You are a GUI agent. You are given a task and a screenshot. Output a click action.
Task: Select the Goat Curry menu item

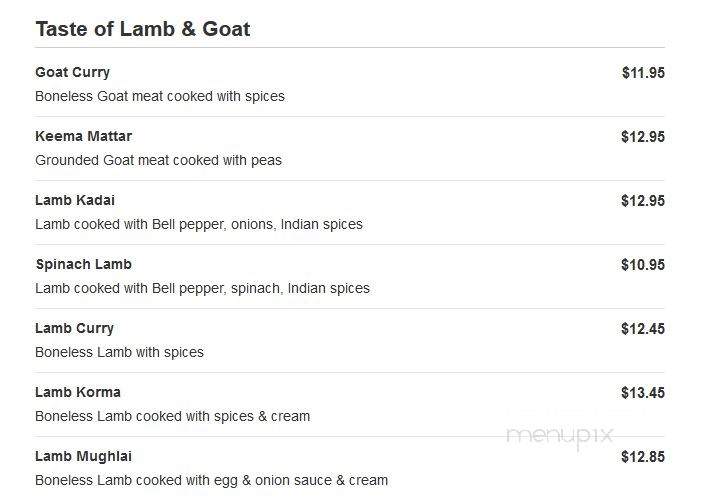tap(73, 72)
